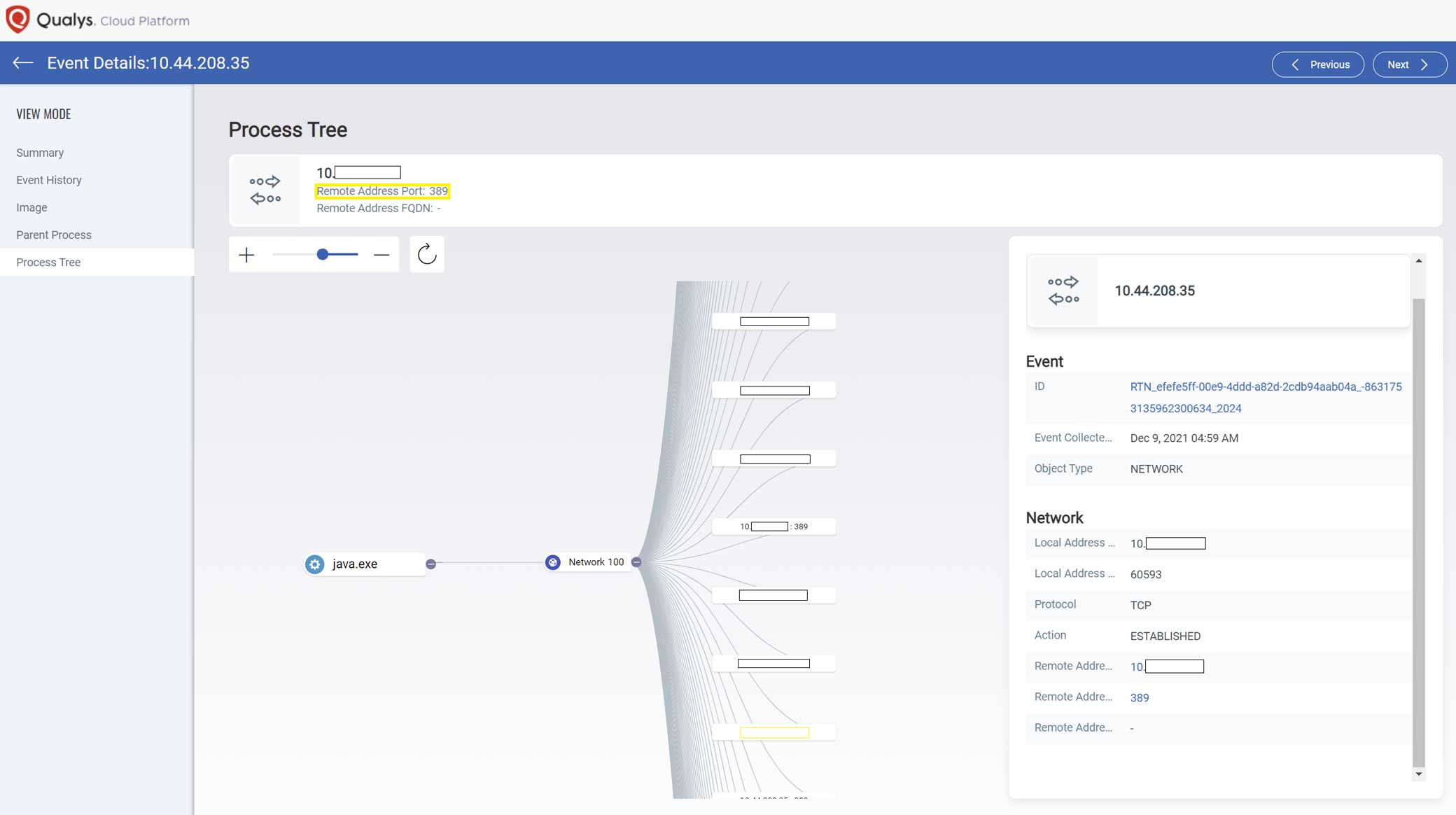Reset the process tree view with the refresh icon
This screenshot has height=815, width=1456.
tap(427, 254)
